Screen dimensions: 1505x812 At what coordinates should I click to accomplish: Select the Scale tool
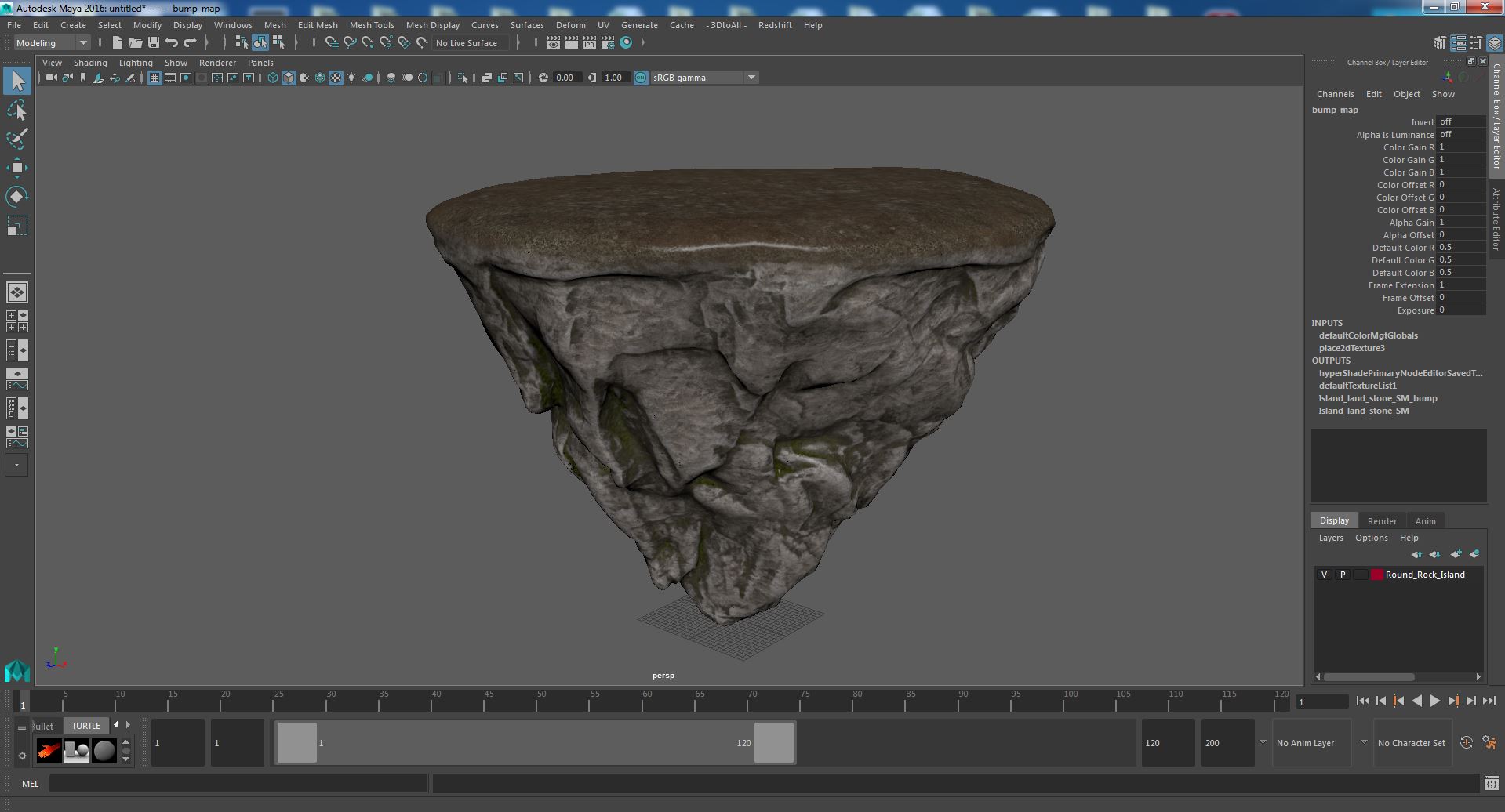tap(17, 226)
